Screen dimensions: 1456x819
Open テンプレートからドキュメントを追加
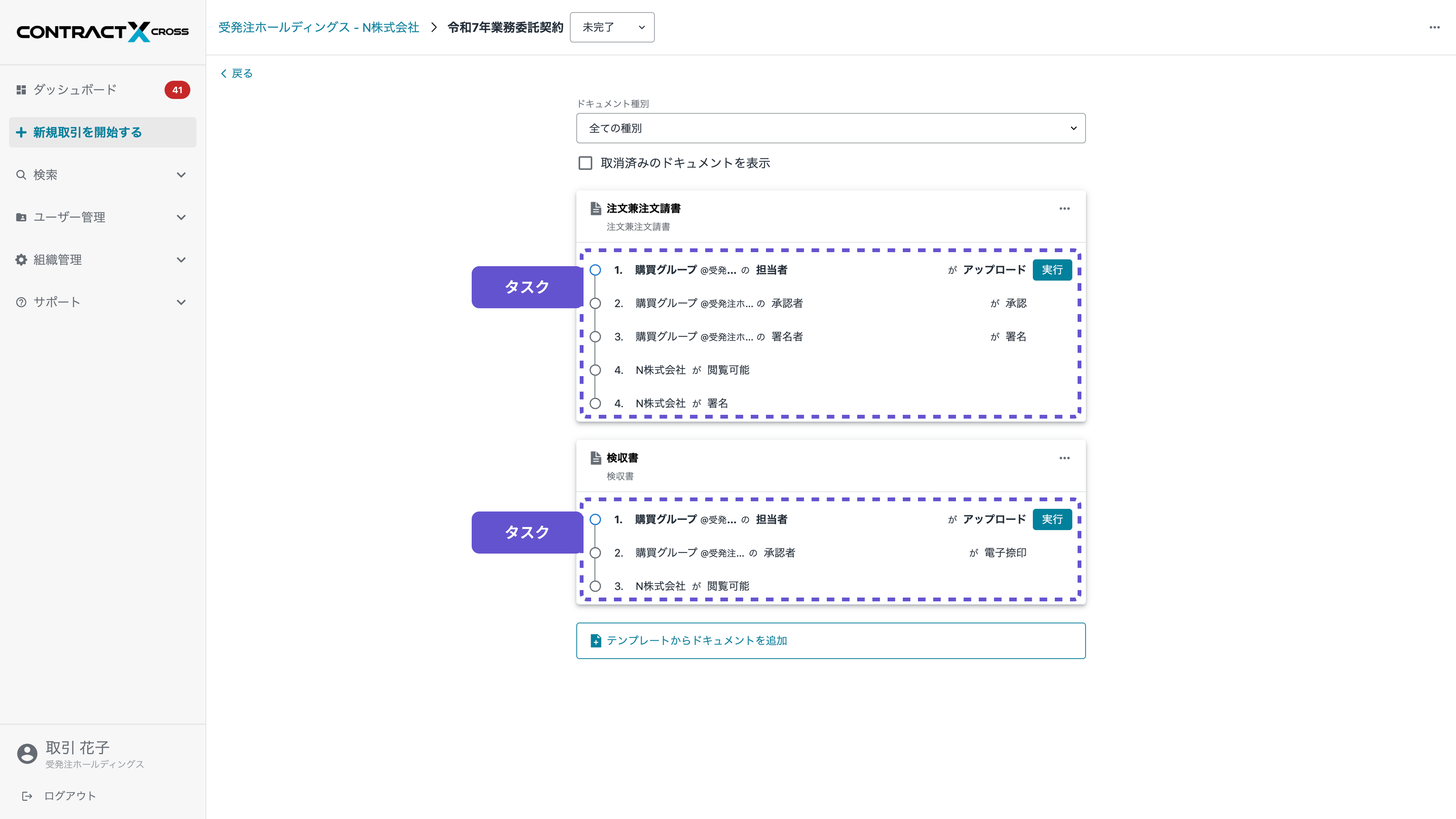pos(697,640)
